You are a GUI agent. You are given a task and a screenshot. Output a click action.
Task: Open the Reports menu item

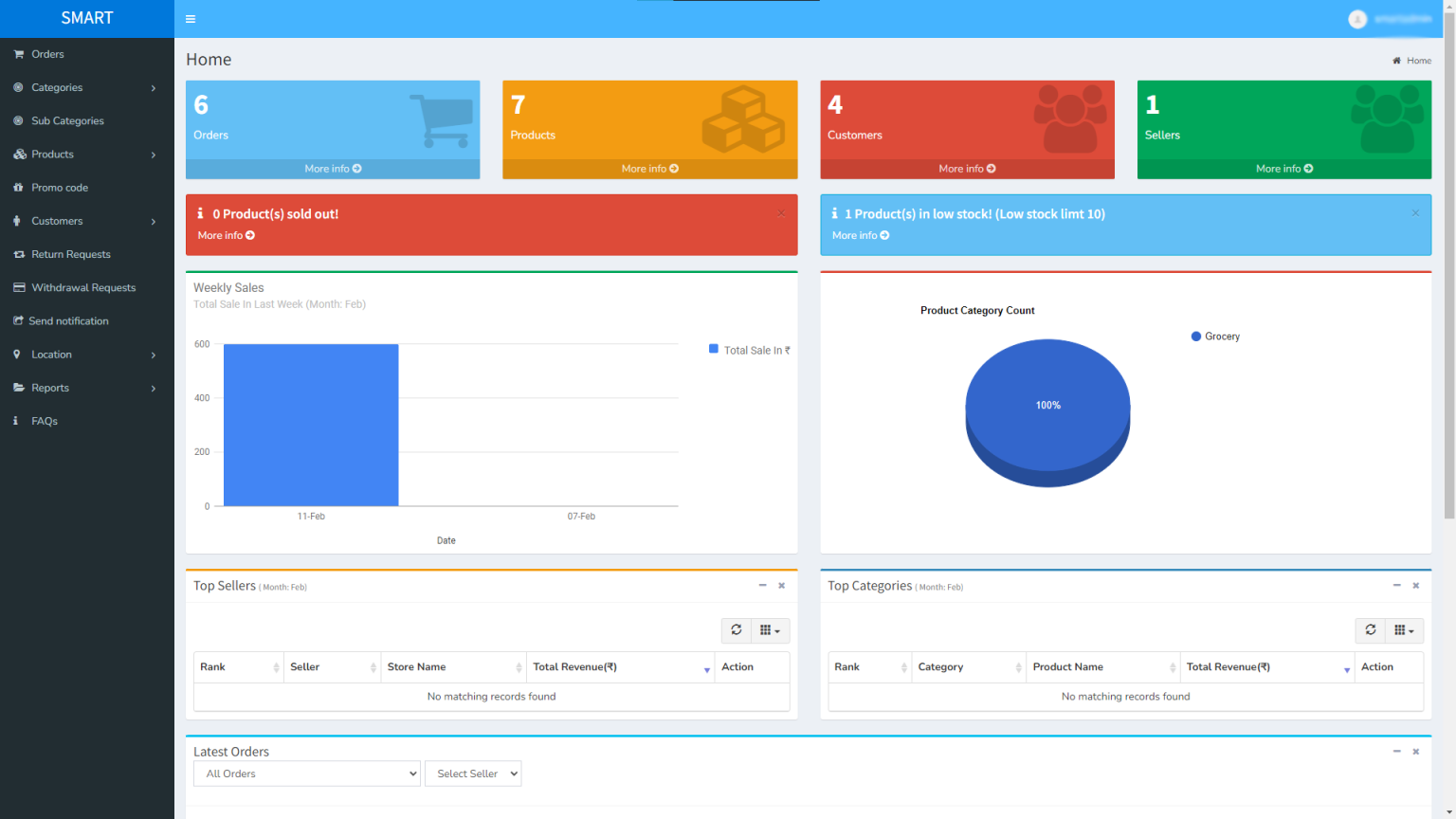click(x=49, y=388)
